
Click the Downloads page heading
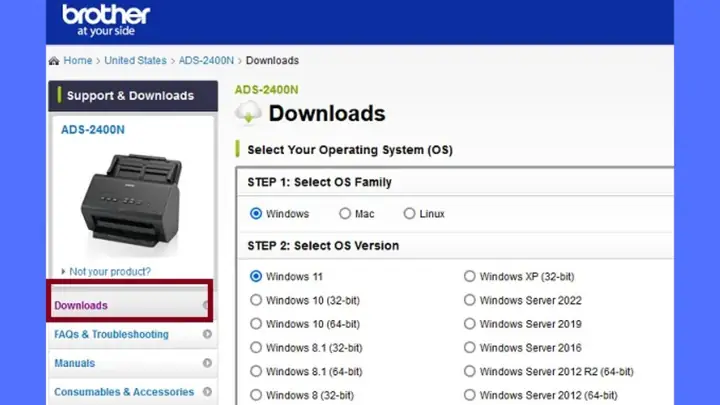coord(327,113)
